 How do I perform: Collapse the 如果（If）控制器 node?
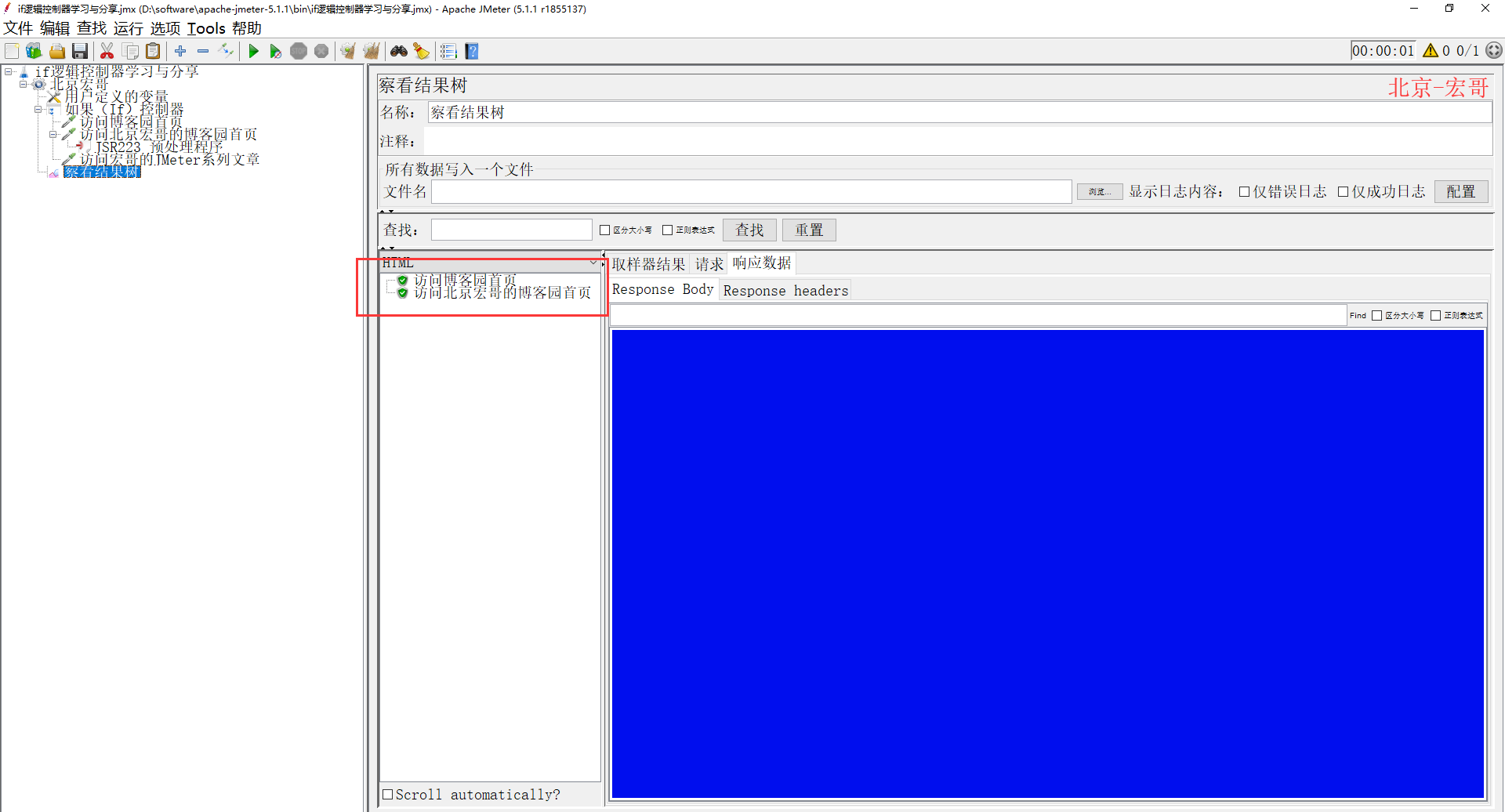pos(38,109)
